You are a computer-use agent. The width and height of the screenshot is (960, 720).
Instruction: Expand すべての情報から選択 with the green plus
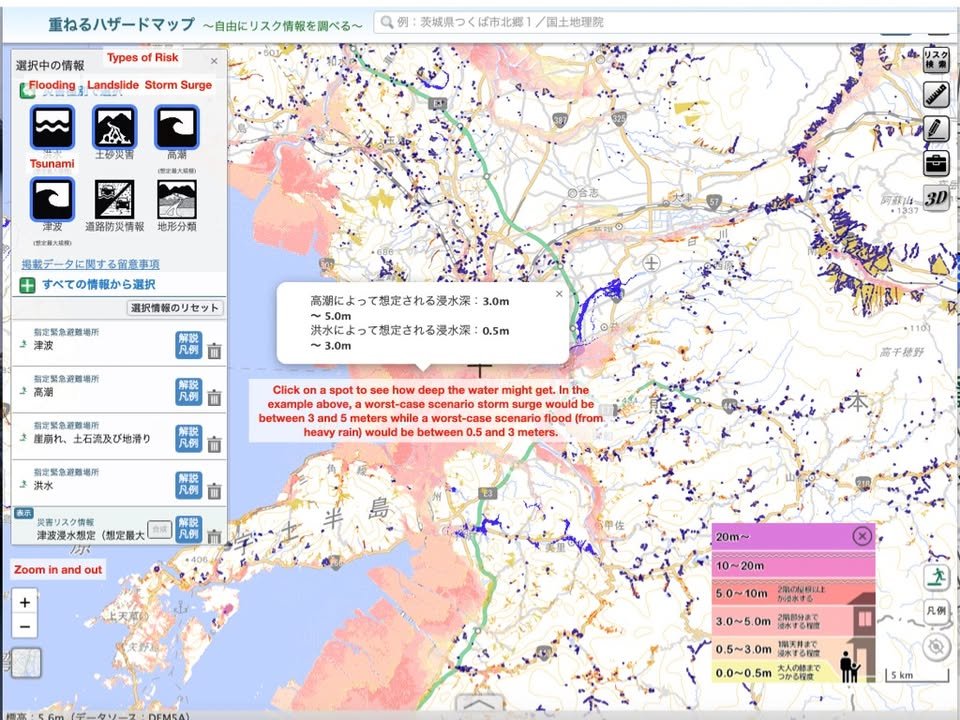coord(27,285)
